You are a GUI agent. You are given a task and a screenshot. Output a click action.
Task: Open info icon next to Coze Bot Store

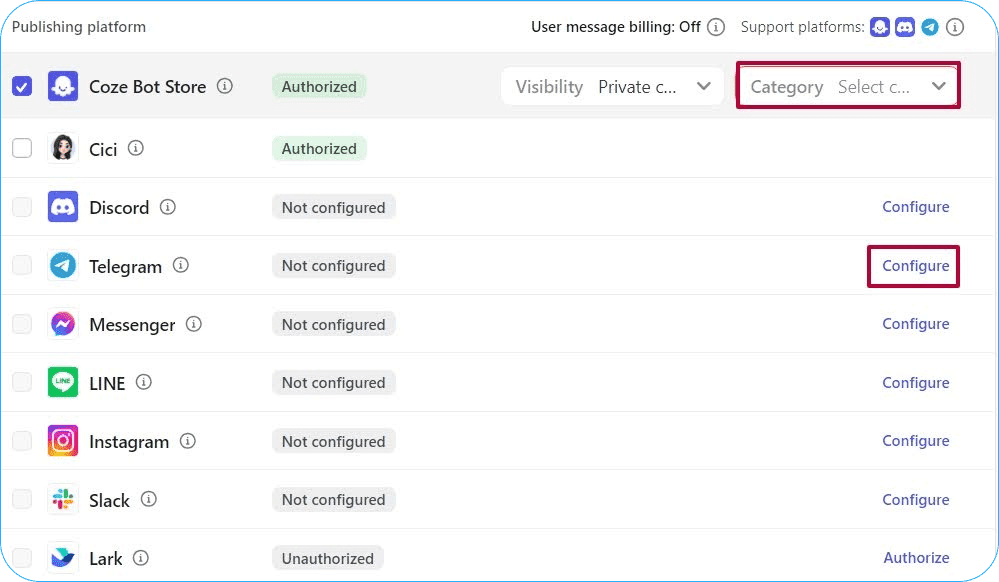pos(224,85)
